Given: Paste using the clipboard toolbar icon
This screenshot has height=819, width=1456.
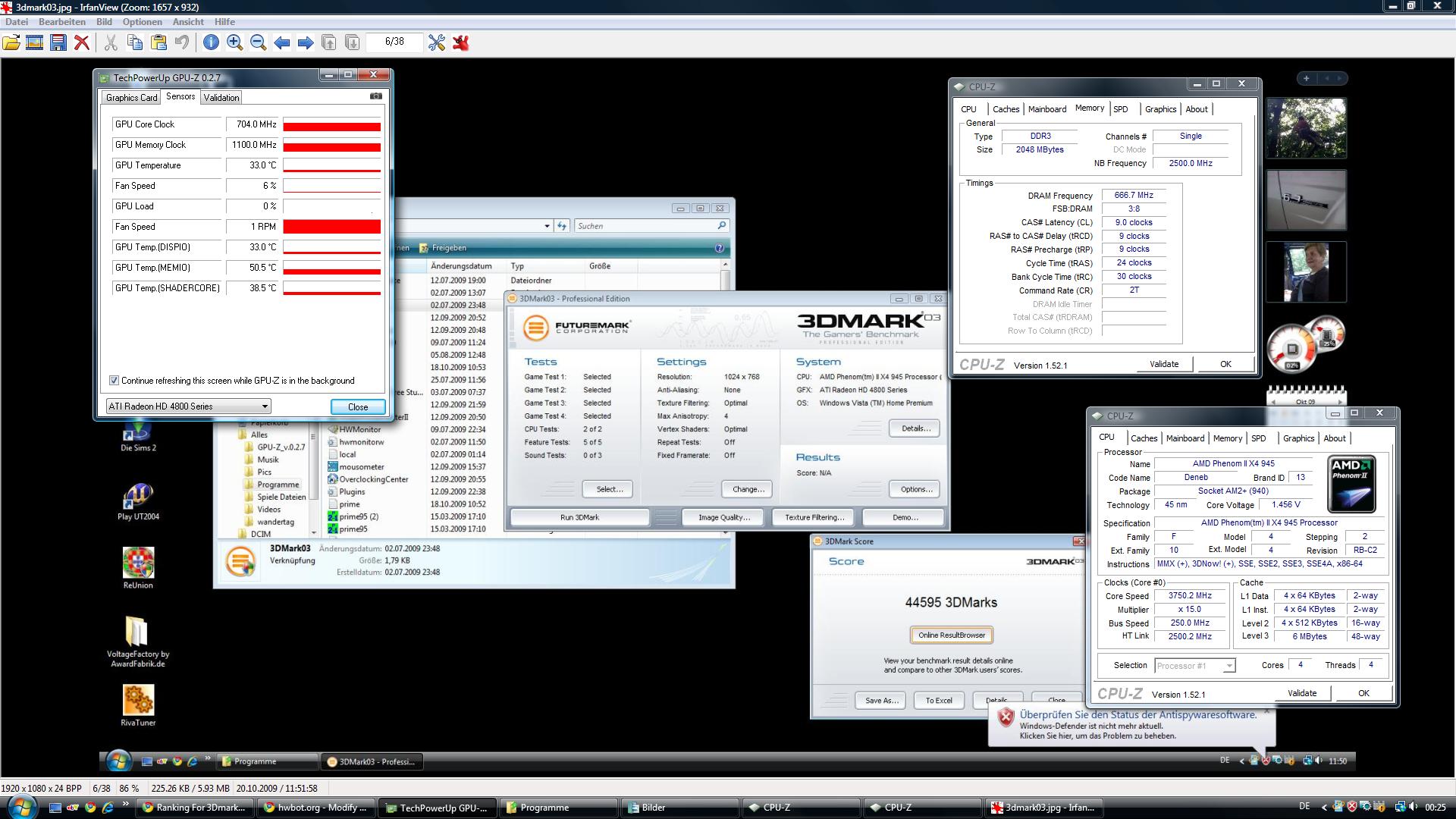Looking at the screenshot, I should click(x=158, y=42).
